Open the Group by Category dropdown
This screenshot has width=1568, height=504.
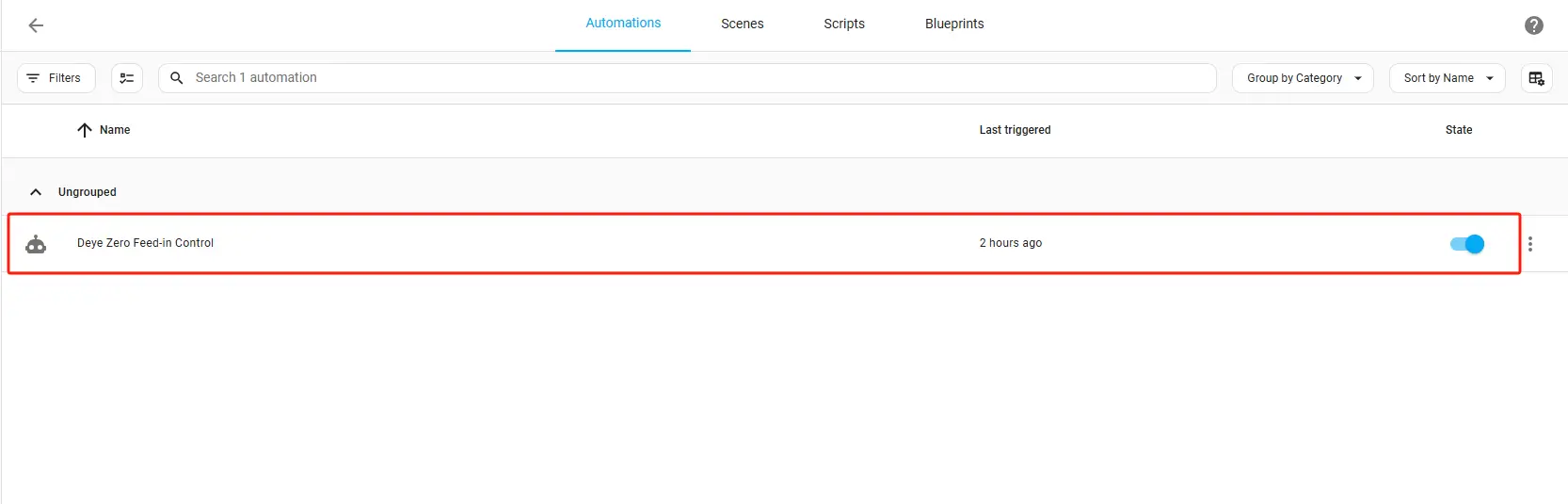[x=1303, y=78]
